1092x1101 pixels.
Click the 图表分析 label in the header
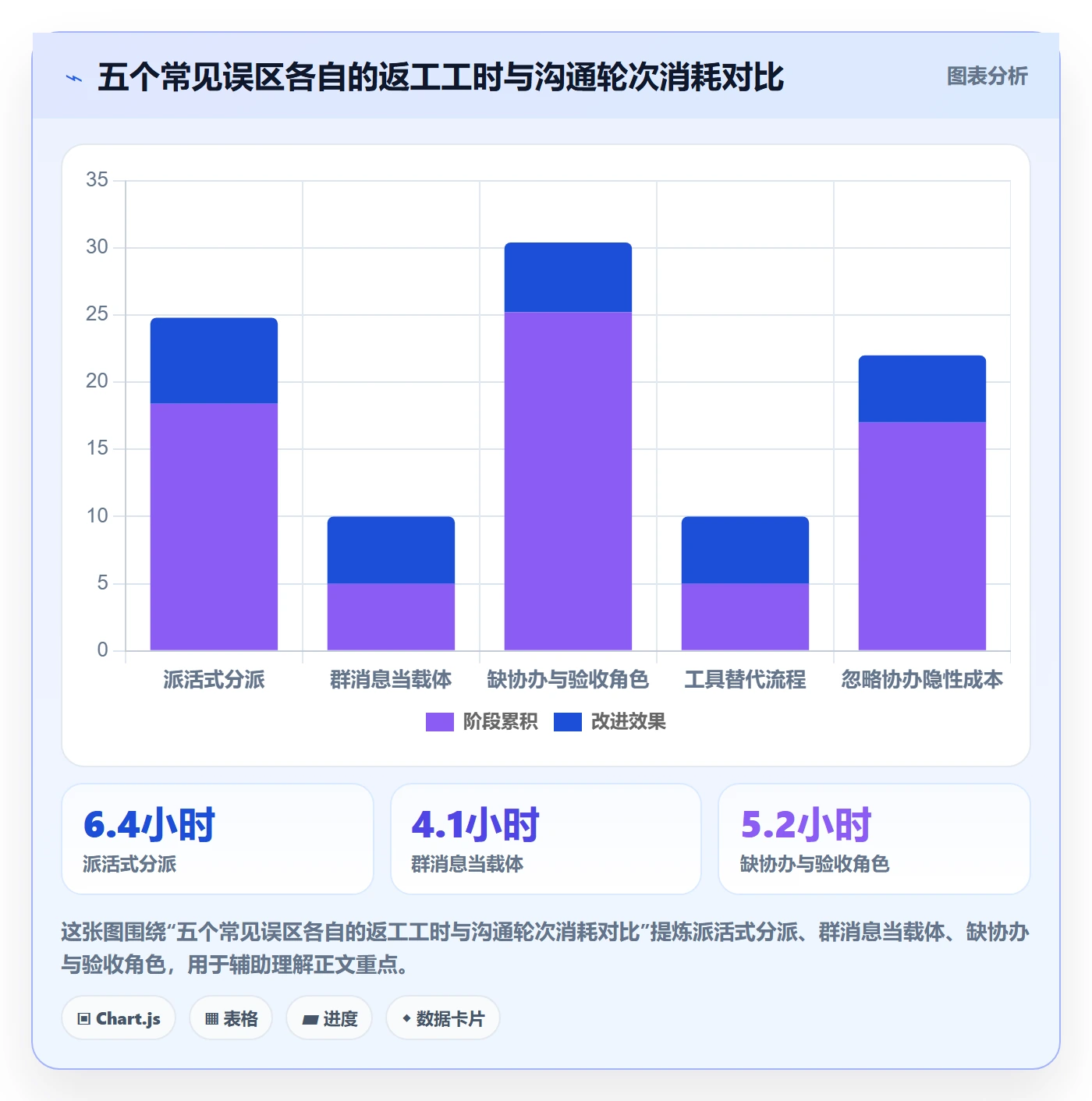point(987,76)
